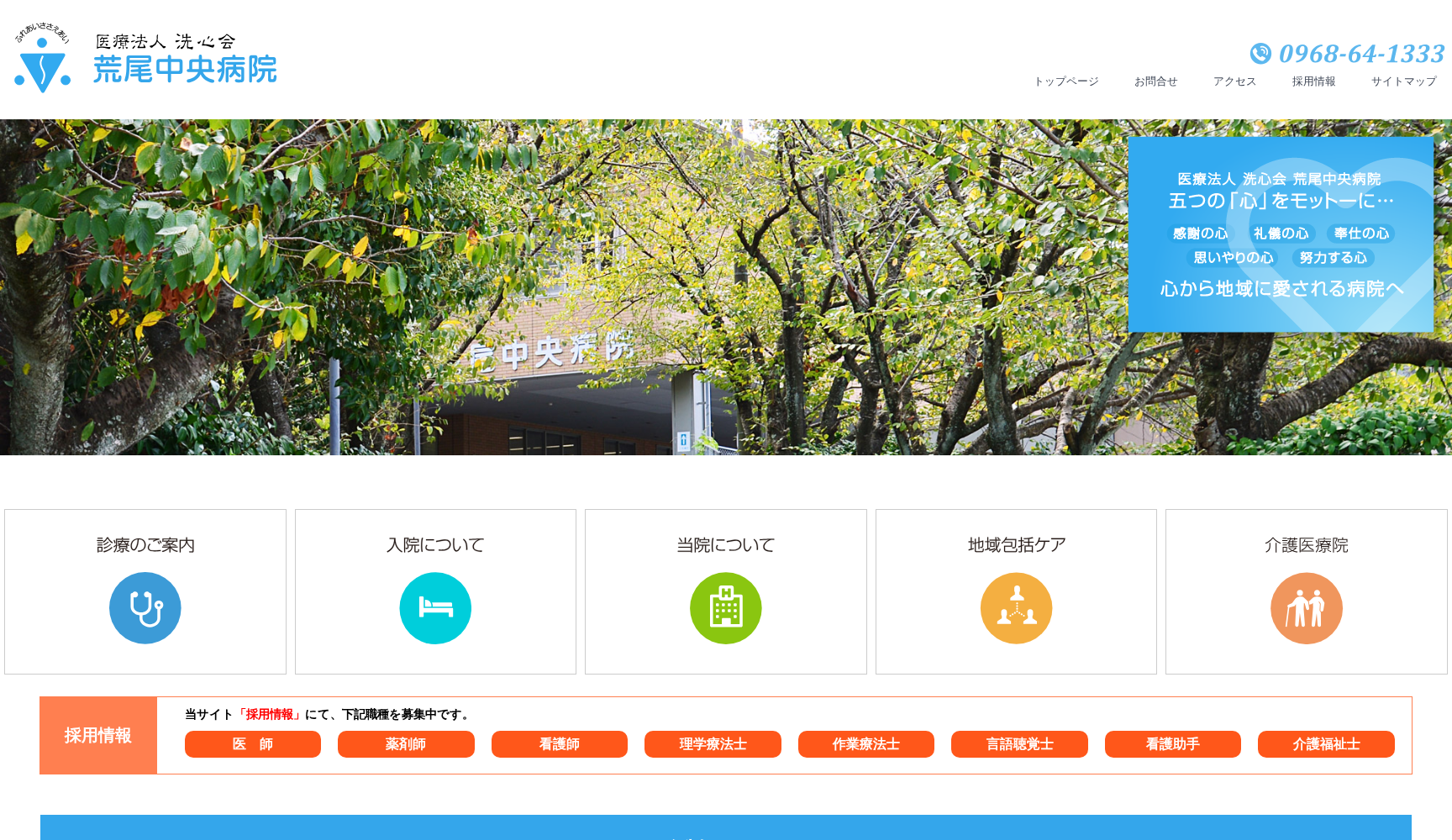Click the bed icon for 入院について
This screenshot has height=840, width=1452.
tap(435, 608)
